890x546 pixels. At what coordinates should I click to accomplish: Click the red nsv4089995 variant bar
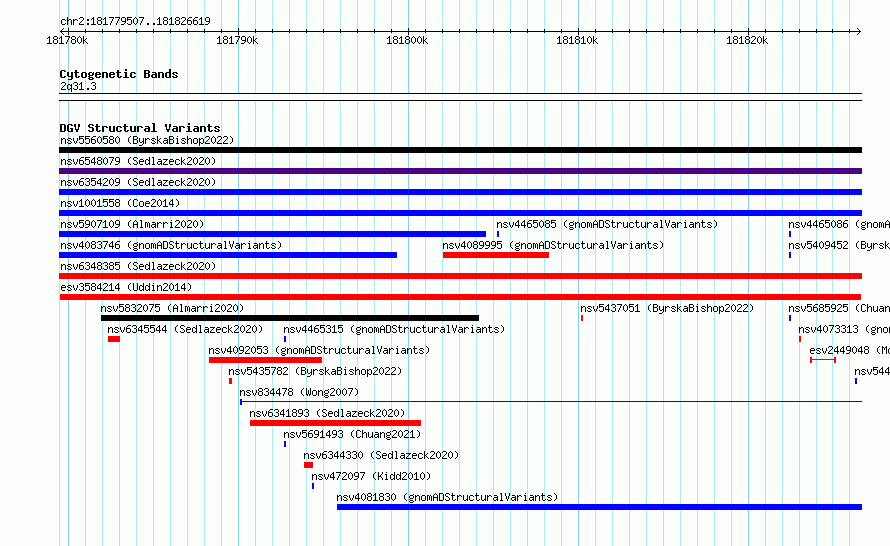point(496,255)
